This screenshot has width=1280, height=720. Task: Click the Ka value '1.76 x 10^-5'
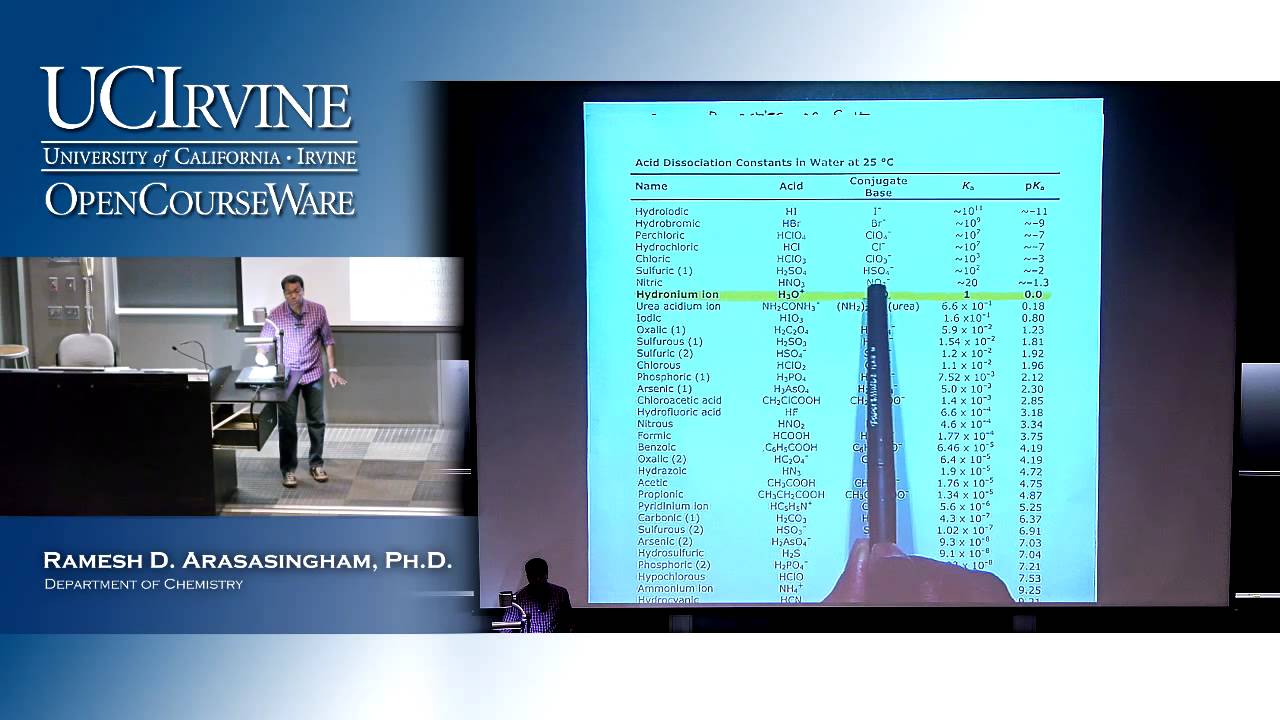(965, 483)
